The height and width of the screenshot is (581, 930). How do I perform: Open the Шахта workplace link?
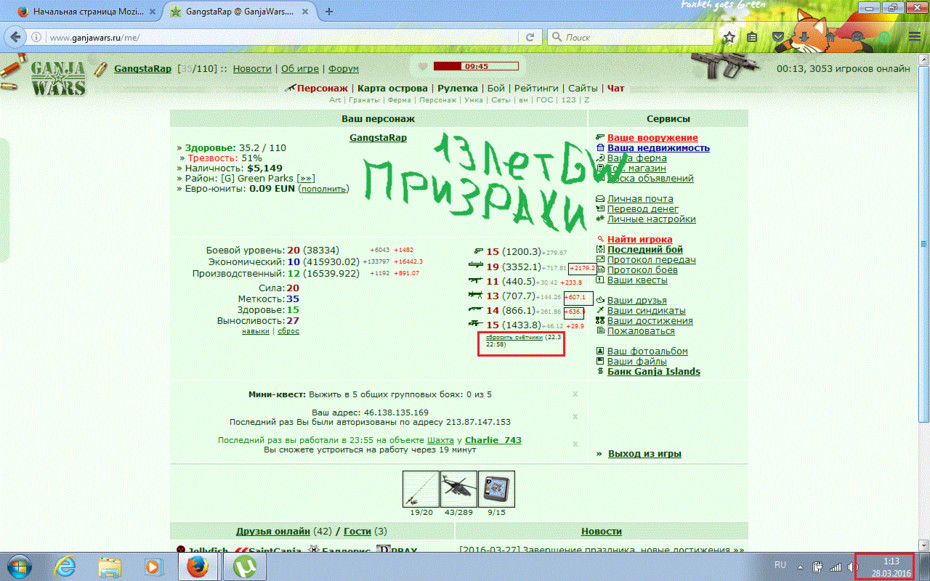pyautogui.click(x=440, y=440)
